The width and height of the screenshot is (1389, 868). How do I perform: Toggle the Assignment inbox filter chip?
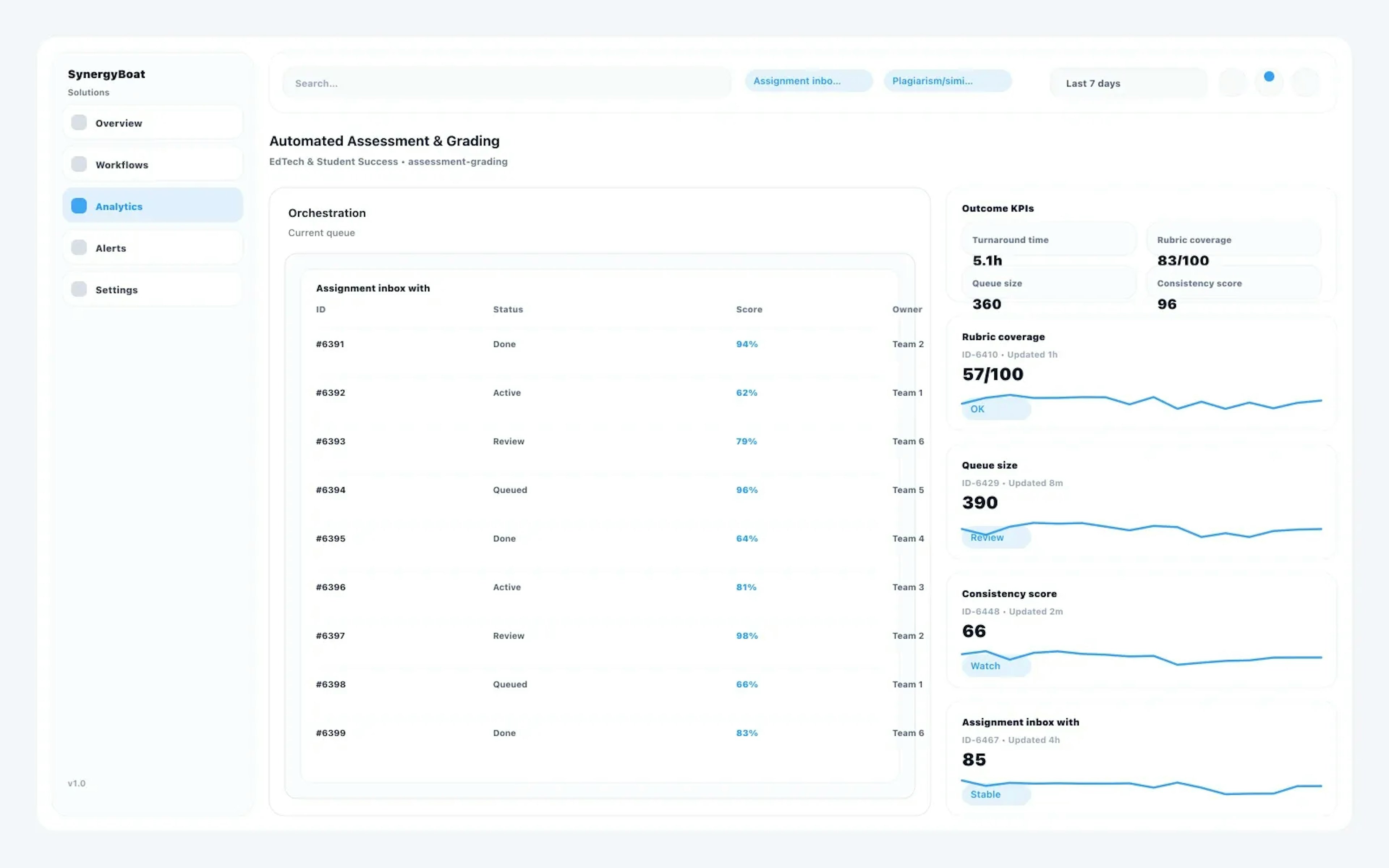click(809, 80)
